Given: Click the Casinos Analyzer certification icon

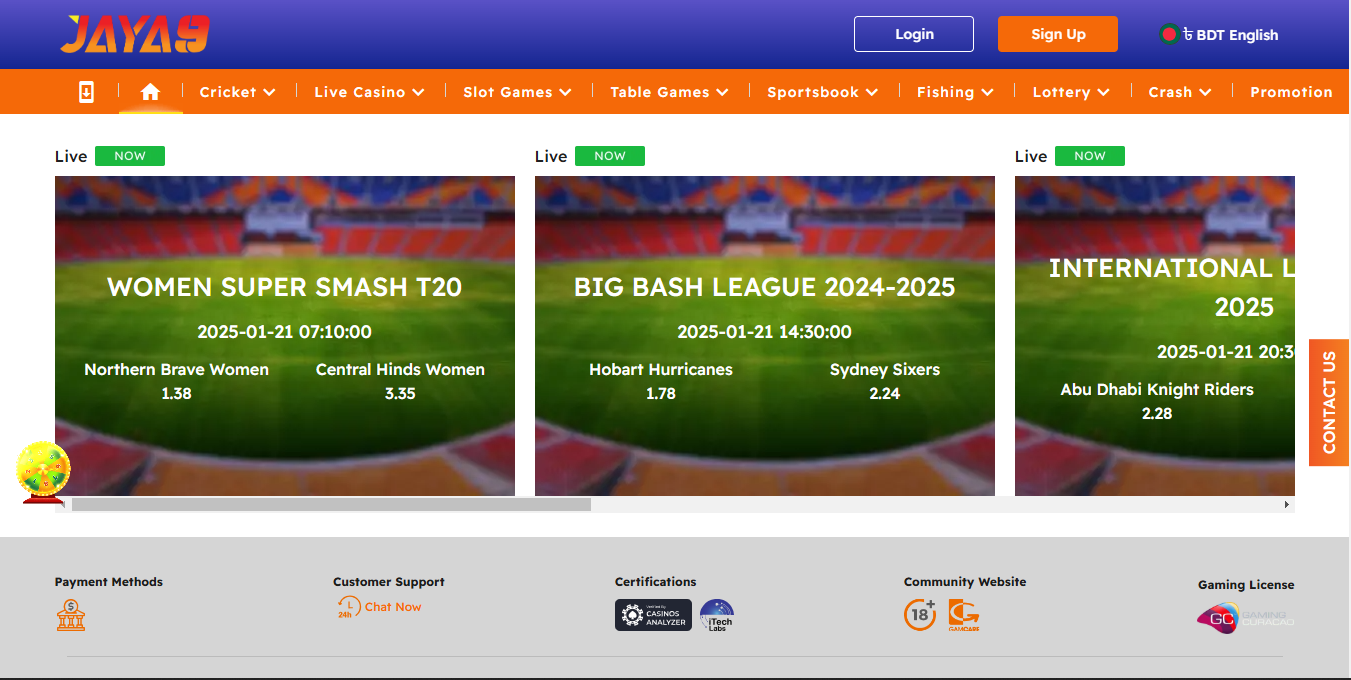Looking at the screenshot, I should pyautogui.click(x=653, y=614).
